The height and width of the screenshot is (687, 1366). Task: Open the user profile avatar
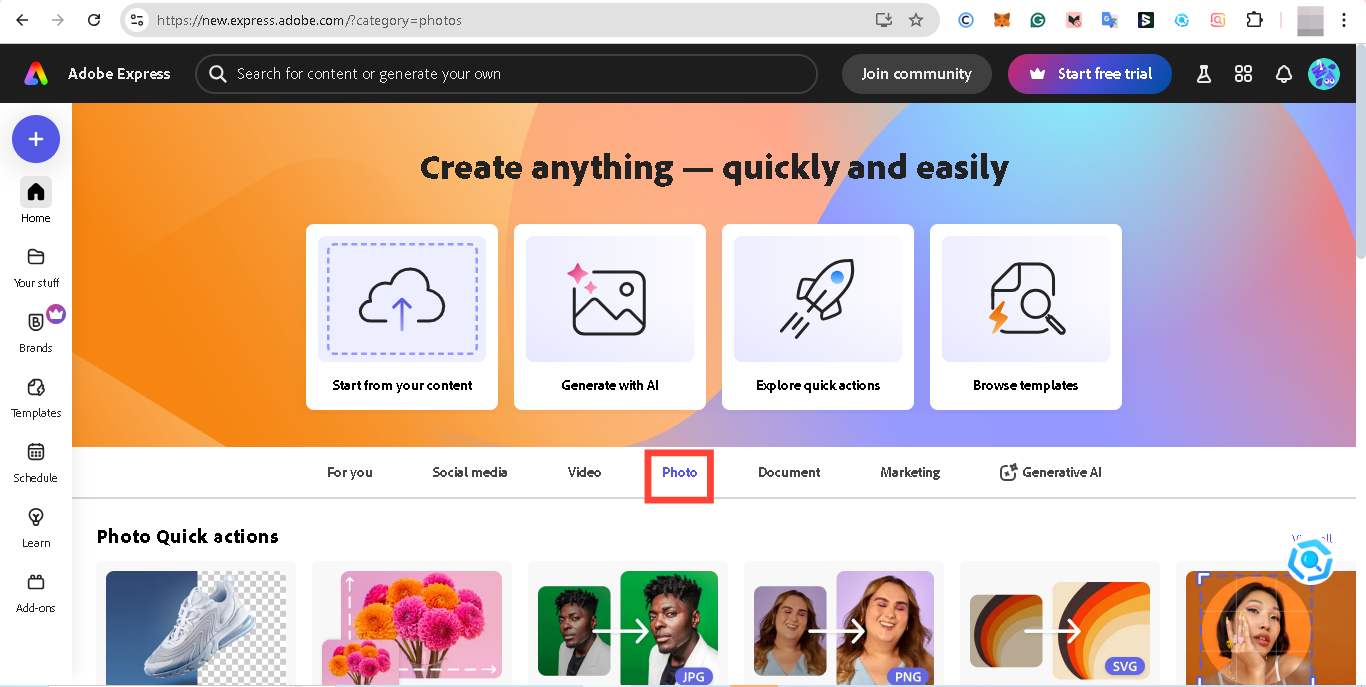pos(1324,74)
